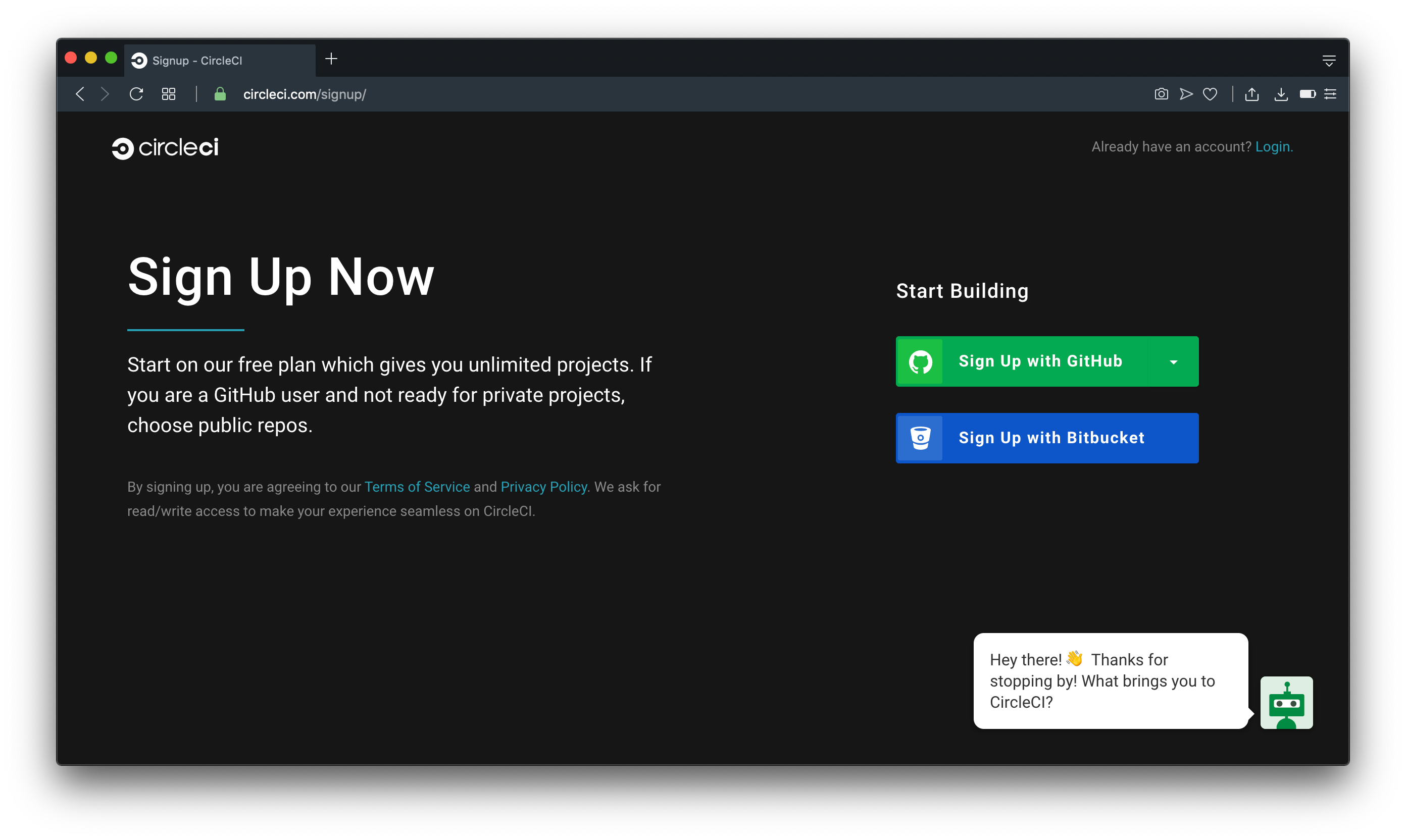Open a new browser tab

tap(331, 59)
